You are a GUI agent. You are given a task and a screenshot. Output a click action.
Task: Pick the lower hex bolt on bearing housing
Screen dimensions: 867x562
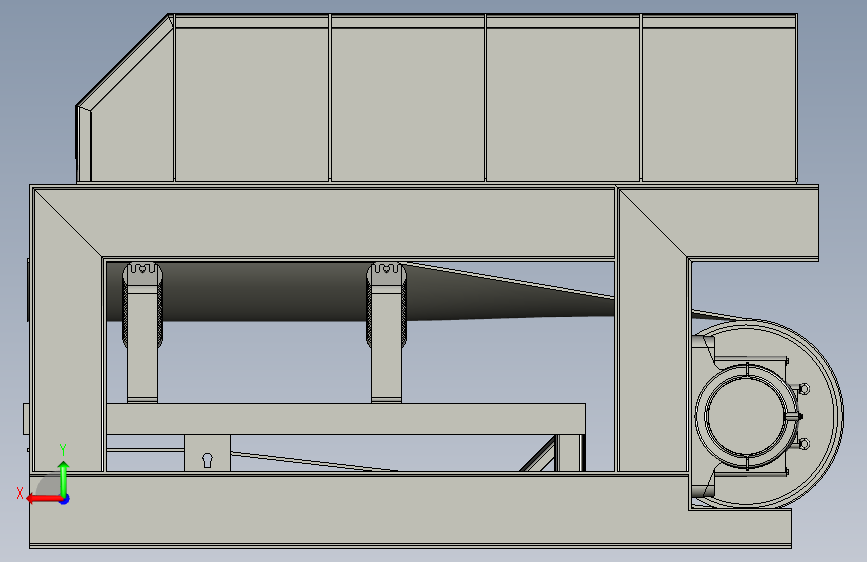804,444
